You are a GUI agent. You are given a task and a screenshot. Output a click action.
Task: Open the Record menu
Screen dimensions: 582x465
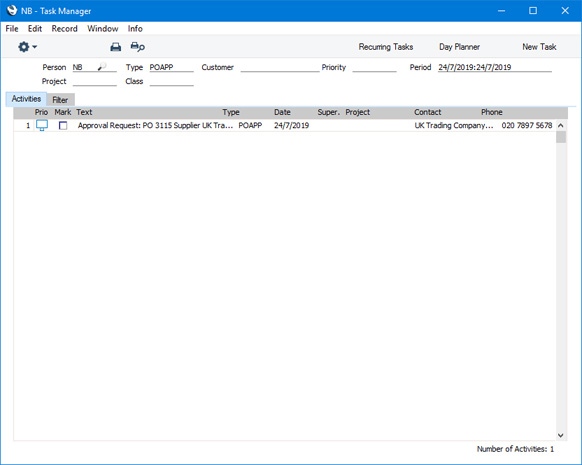[65, 29]
